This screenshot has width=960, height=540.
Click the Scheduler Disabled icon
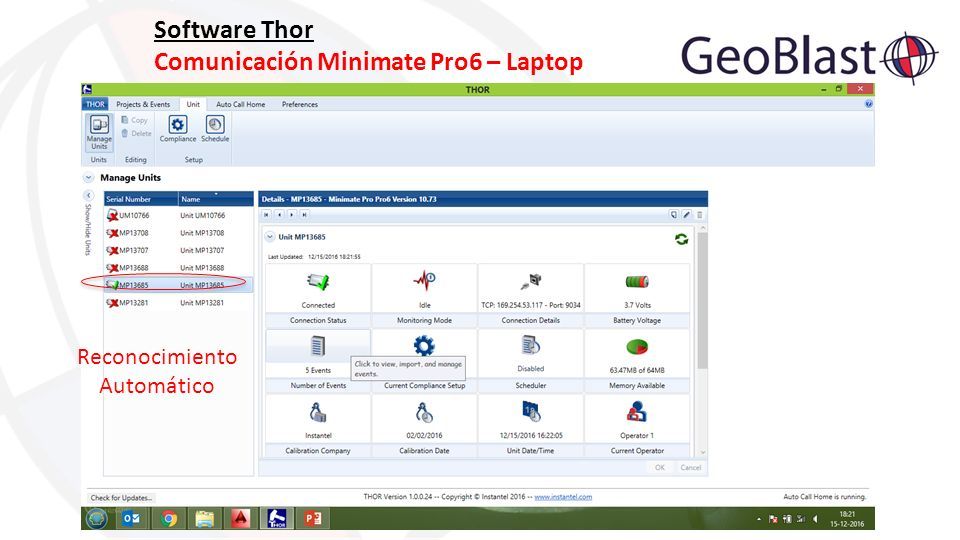coord(530,345)
